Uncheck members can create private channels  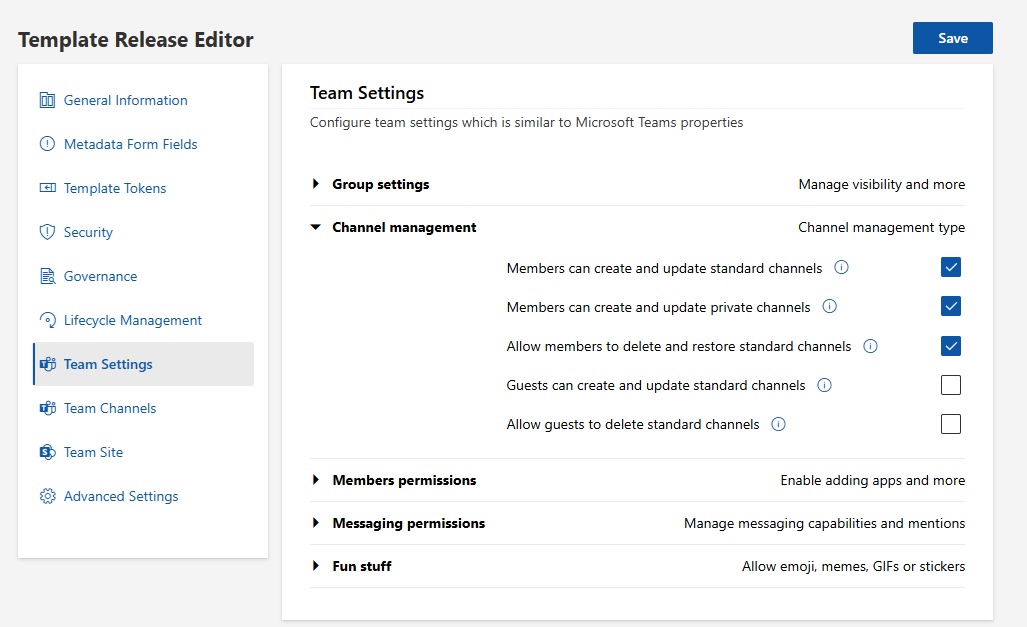click(950, 307)
